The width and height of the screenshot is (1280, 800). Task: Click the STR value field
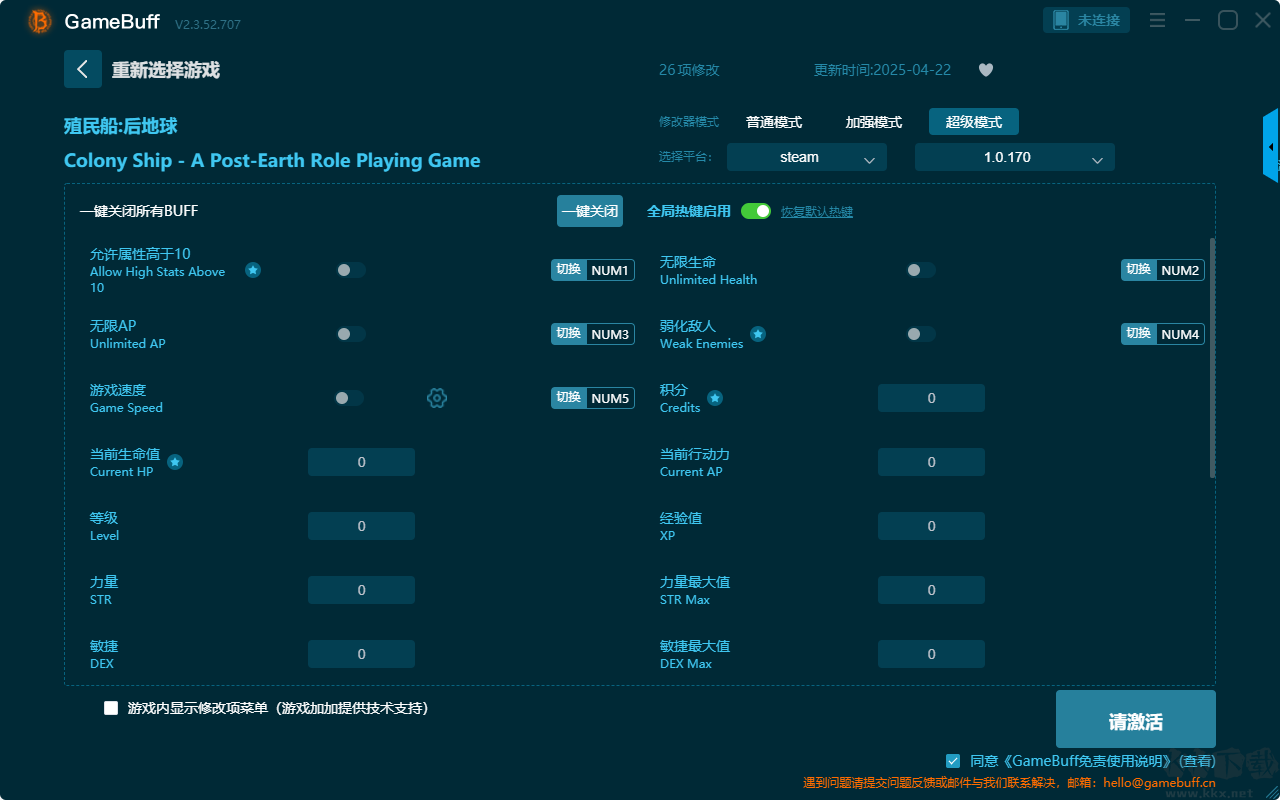pyautogui.click(x=361, y=590)
